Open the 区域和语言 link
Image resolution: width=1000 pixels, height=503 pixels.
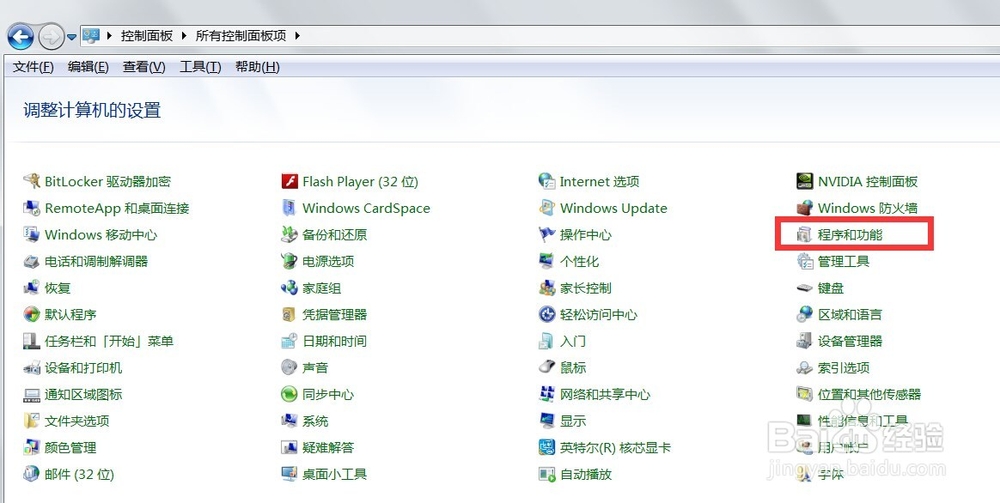tap(850, 314)
